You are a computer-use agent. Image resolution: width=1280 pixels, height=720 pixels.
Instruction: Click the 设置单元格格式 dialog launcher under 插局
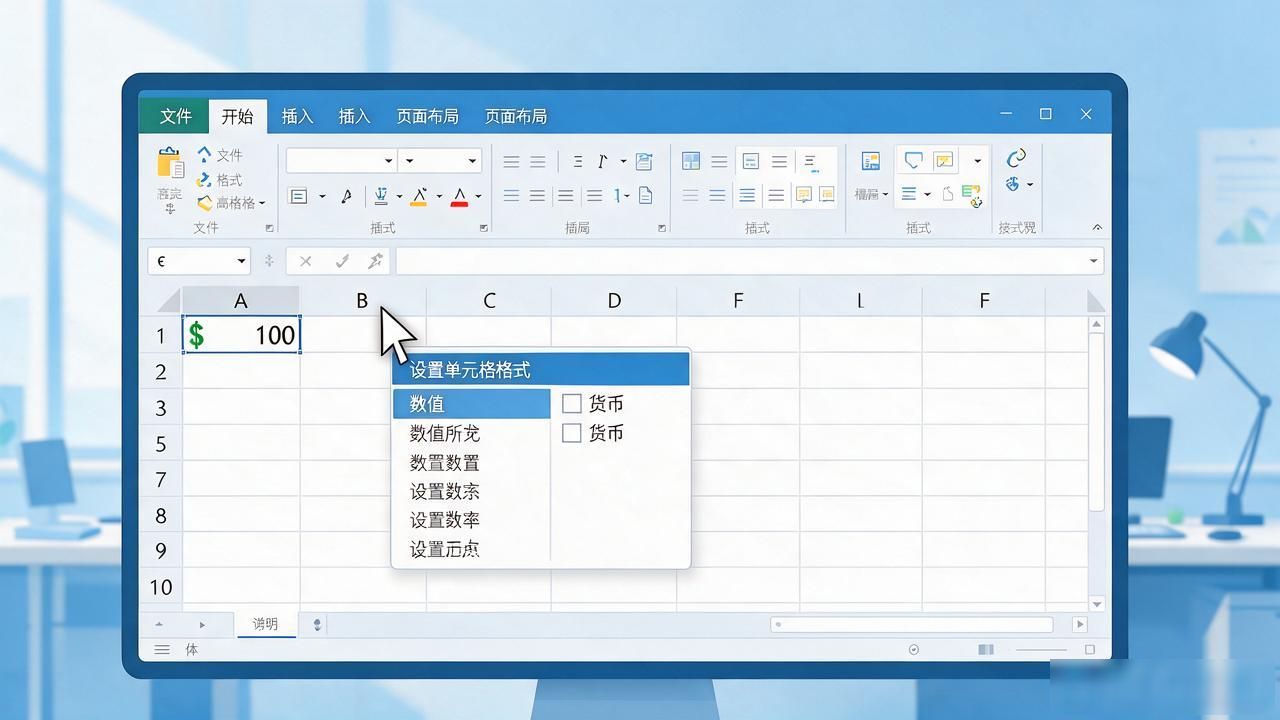(x=662, y=228)
